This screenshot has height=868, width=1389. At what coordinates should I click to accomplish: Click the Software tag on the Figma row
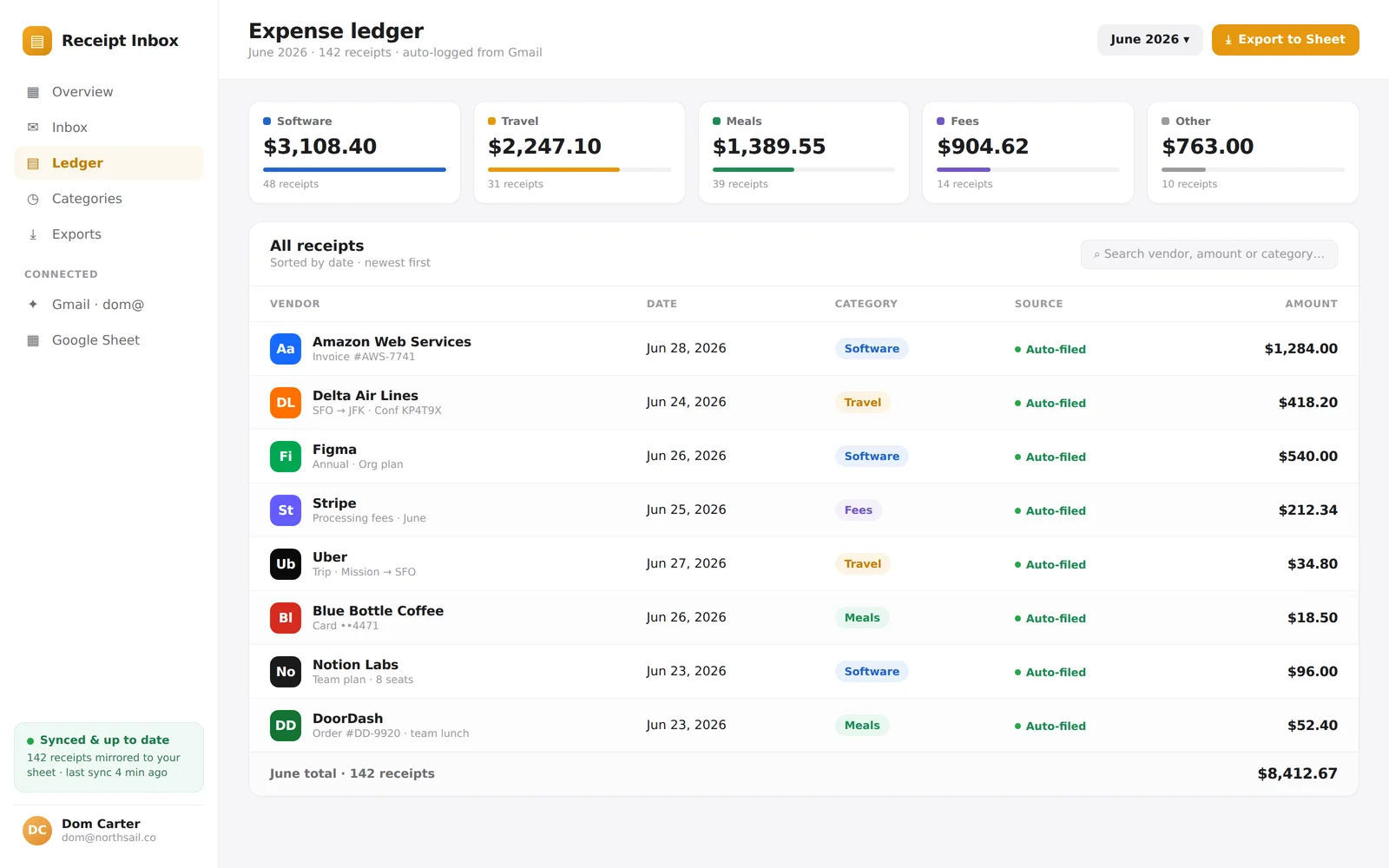[x=872, y=457]
